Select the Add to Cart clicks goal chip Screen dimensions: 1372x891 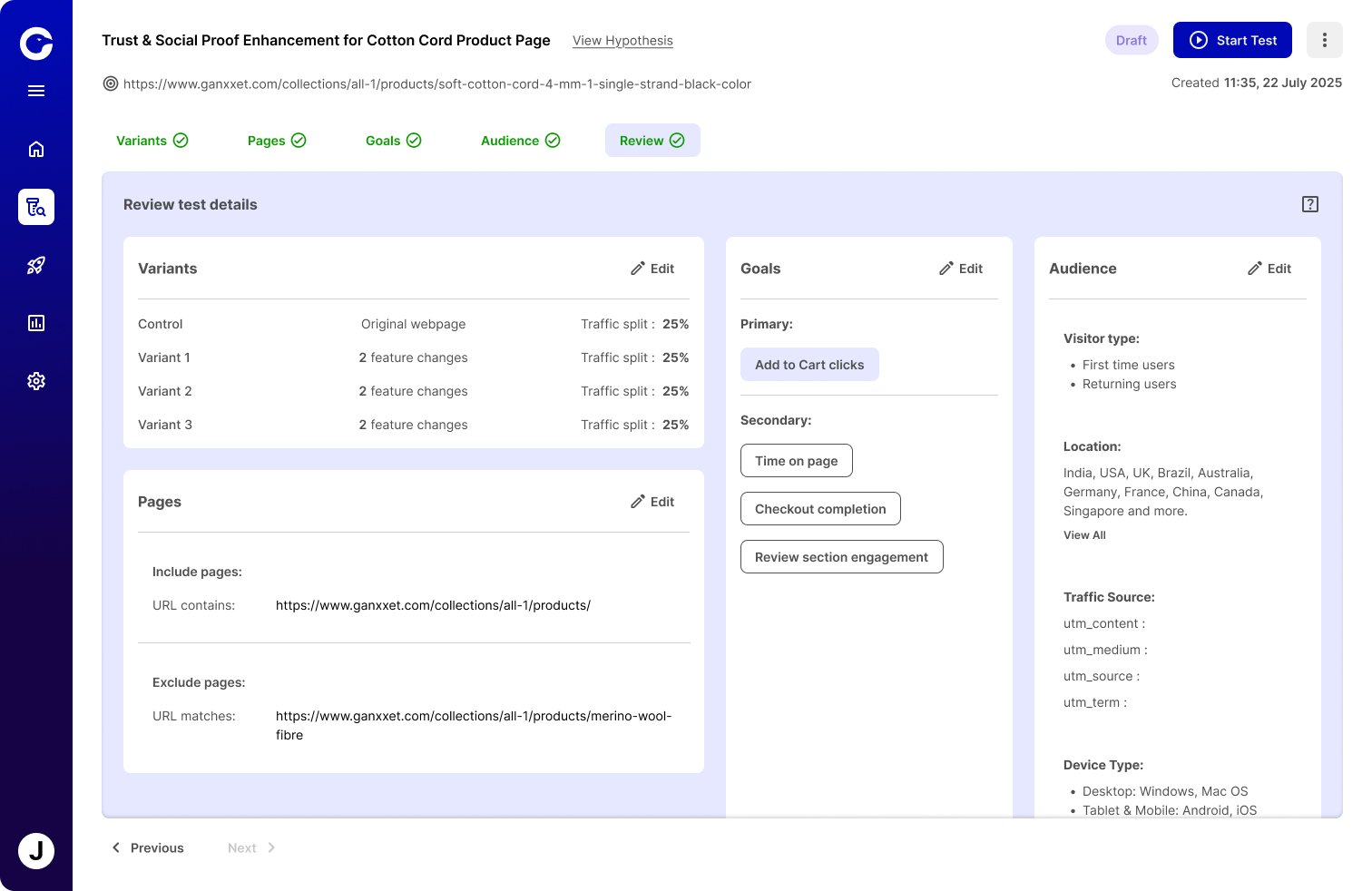[809, 365]
